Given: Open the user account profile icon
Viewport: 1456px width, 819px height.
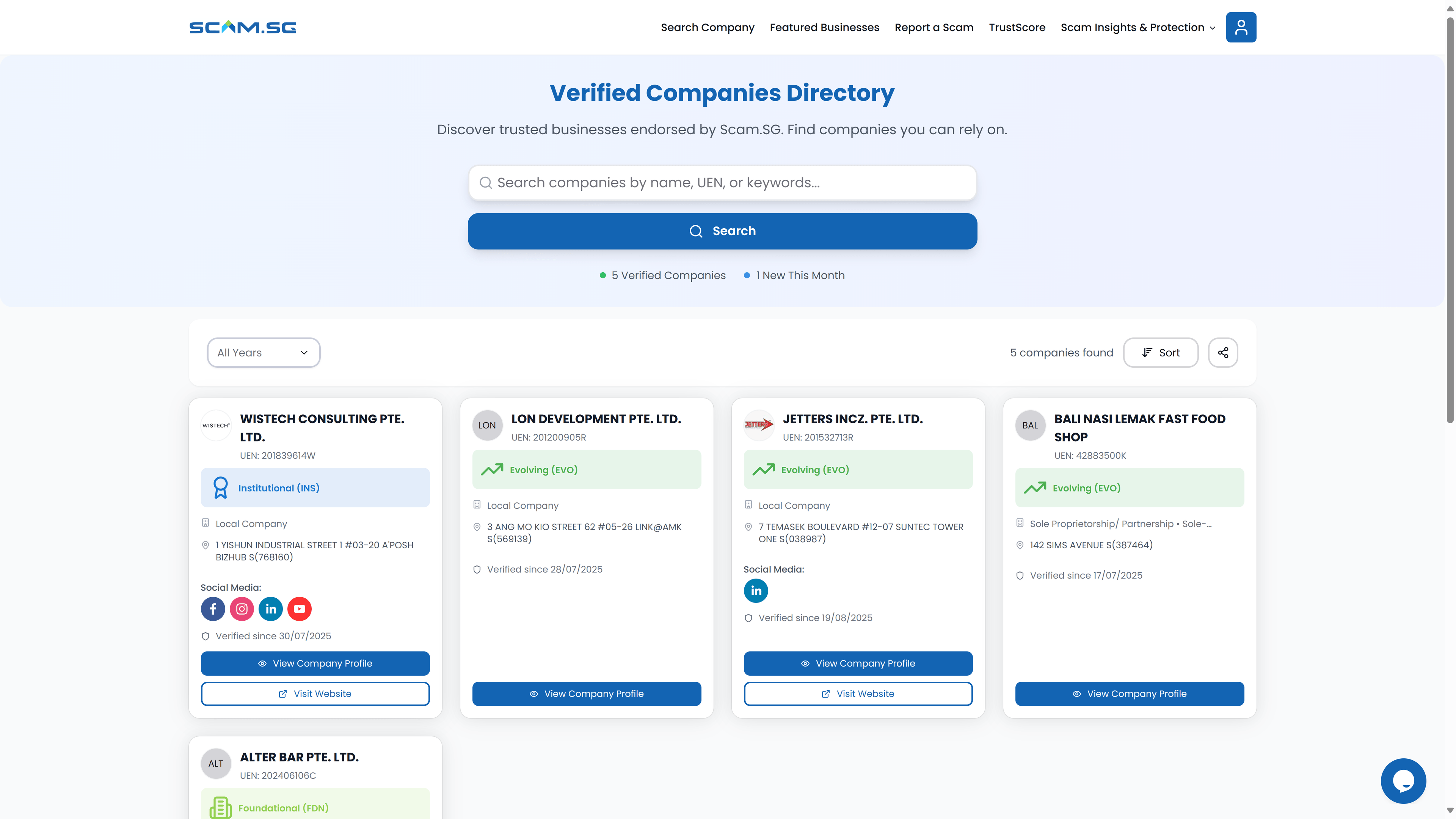Looking at the screenshot, I should coord(1241,27).
